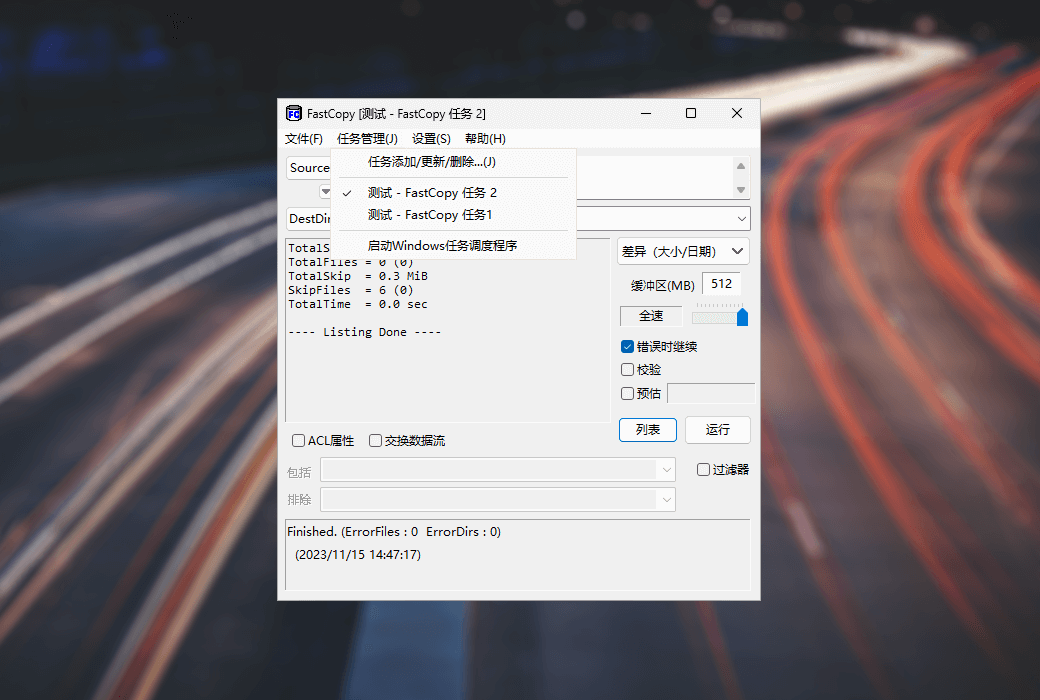Click the 列表 (list) button
This screenshot has height=700, width=1040.
pyautogui.click(x=647, y=430)
